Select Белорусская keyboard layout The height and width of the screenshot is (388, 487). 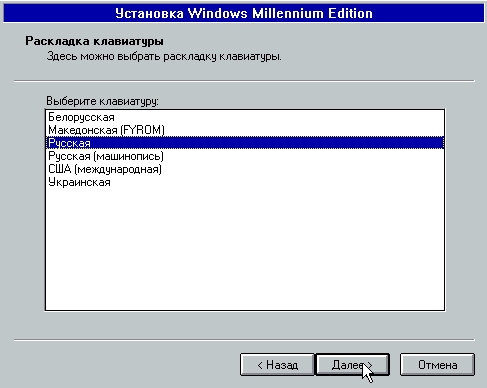coord(245,117)
